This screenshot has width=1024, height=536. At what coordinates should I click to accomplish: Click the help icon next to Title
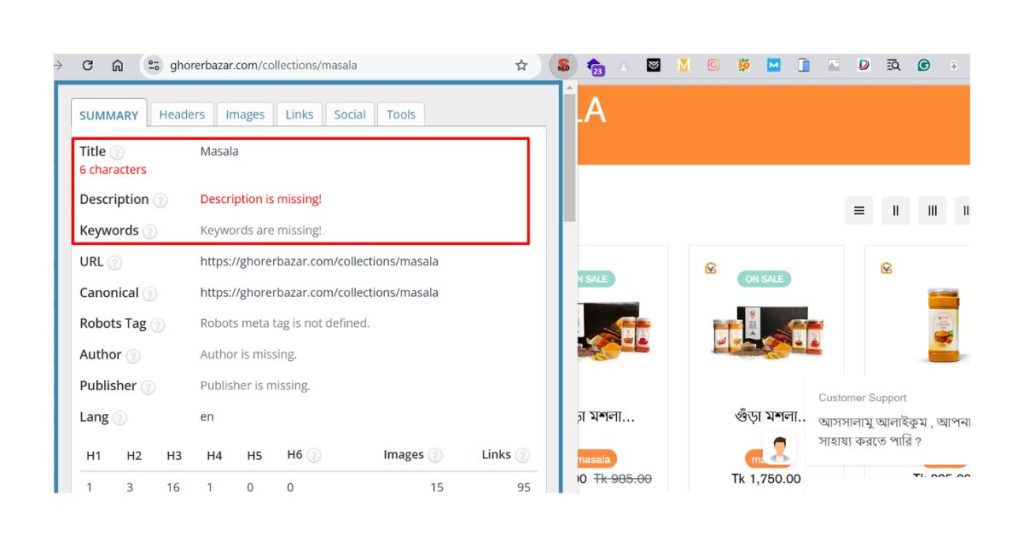click(x=117, y=153)
